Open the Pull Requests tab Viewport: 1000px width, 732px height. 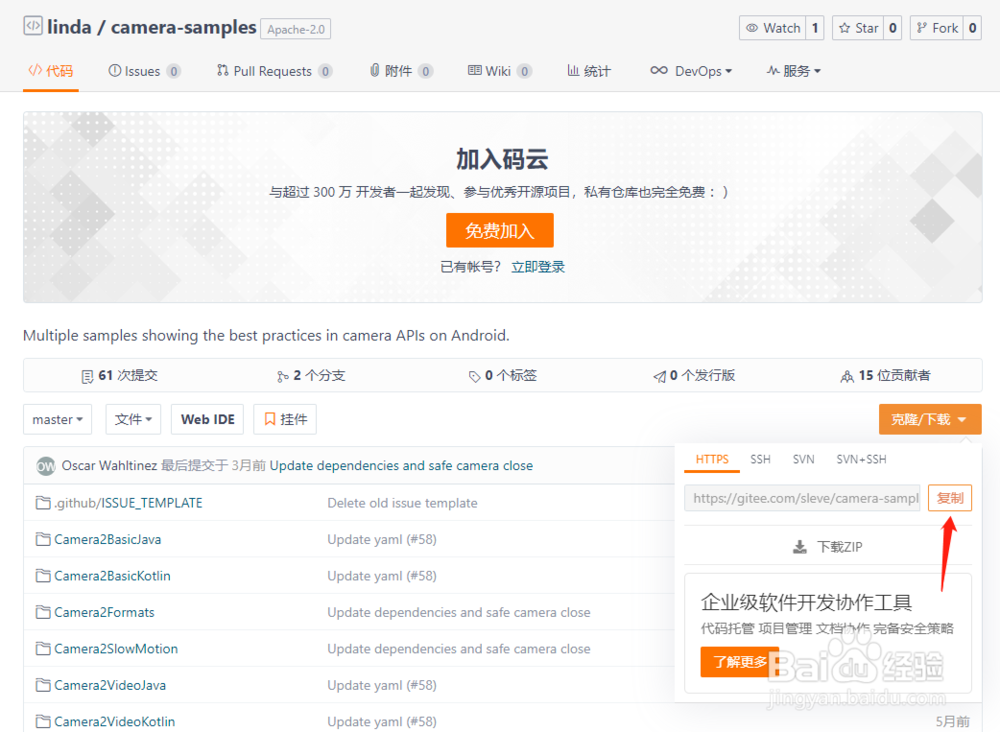(274, 71)
